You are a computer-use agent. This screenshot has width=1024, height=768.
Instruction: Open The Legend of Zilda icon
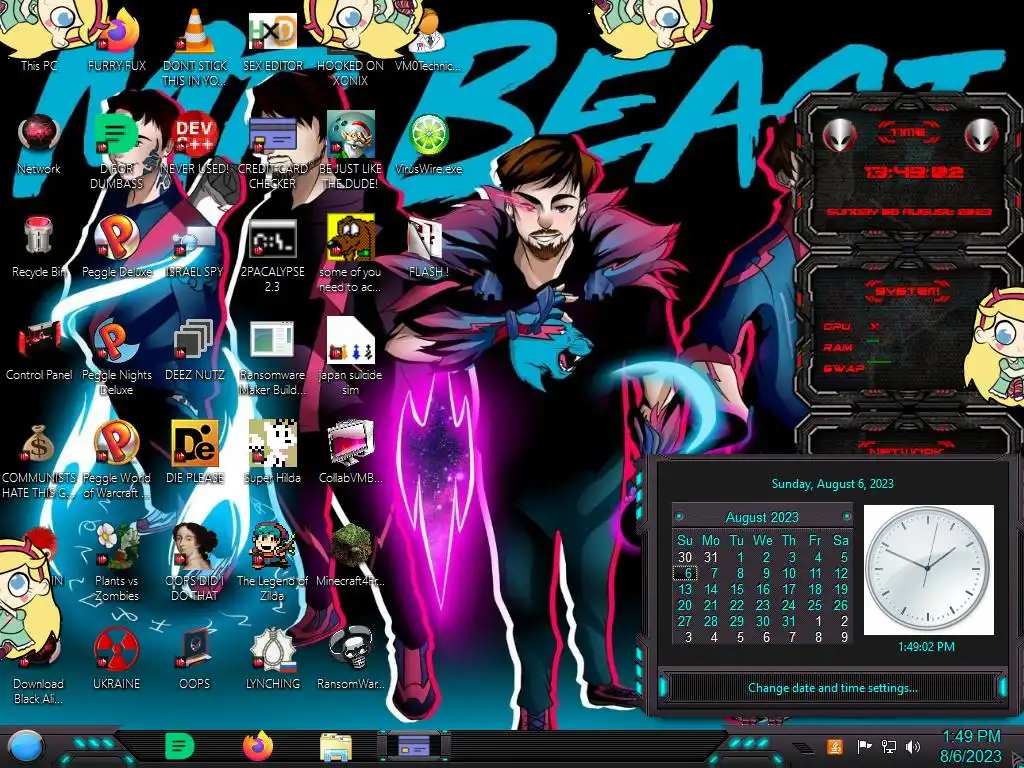[x=273, y=563]
